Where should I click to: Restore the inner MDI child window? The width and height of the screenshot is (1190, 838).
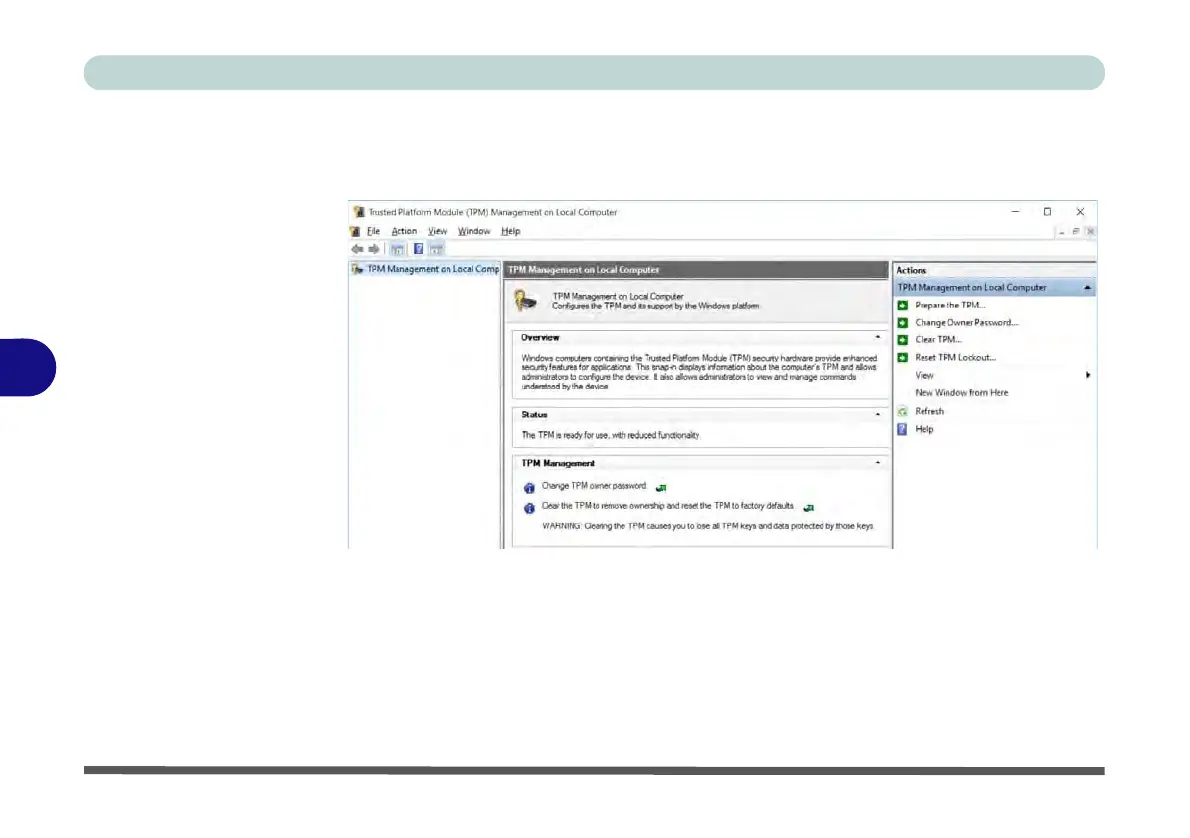pyautogui.click(x=1076, y=232)
